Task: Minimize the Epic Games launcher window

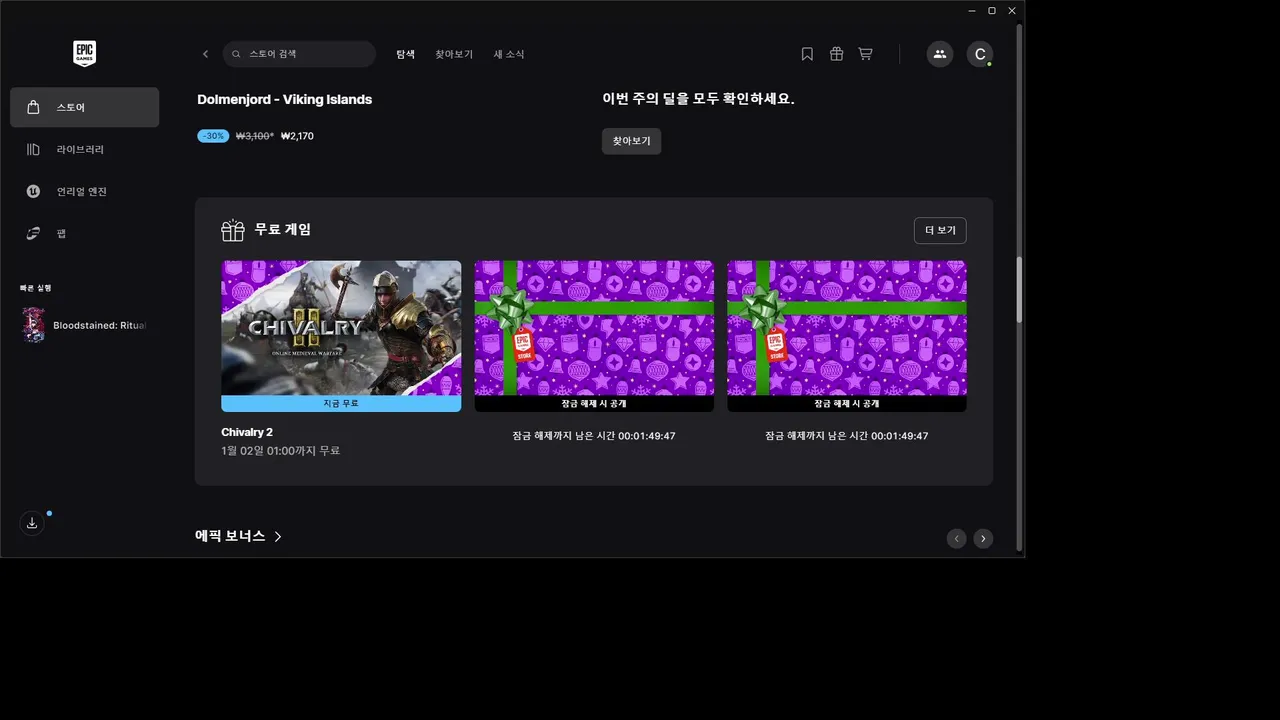Action: tap(972, 10)
